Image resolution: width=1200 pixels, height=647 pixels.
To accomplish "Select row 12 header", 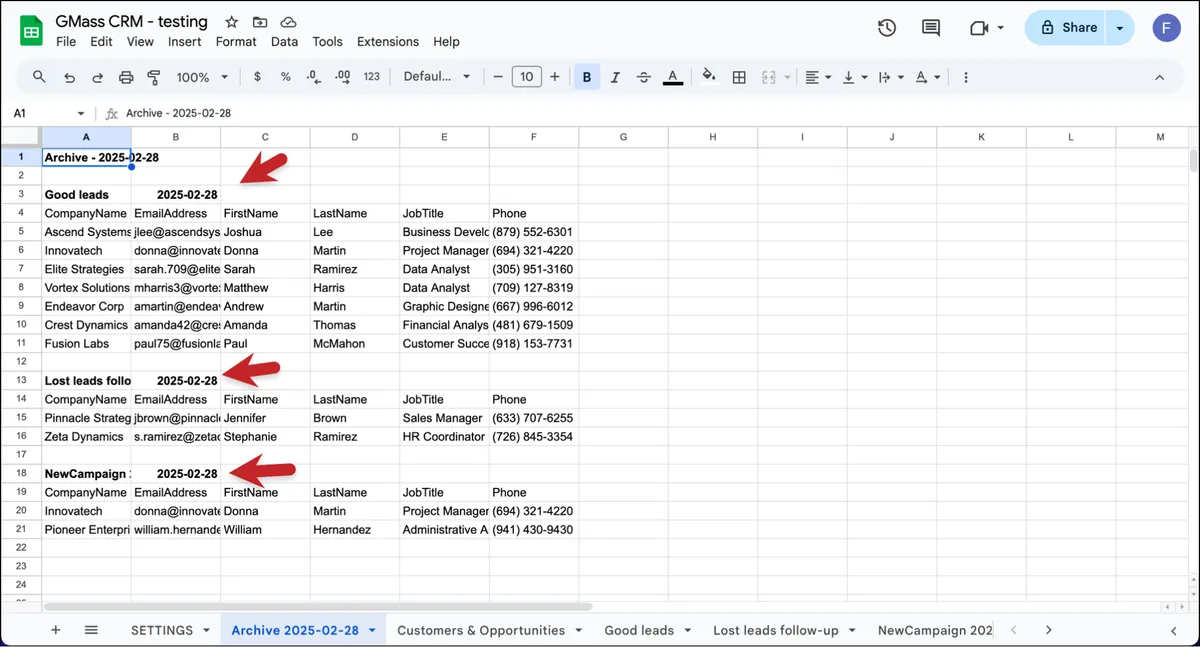I will [x=20, y=362].
